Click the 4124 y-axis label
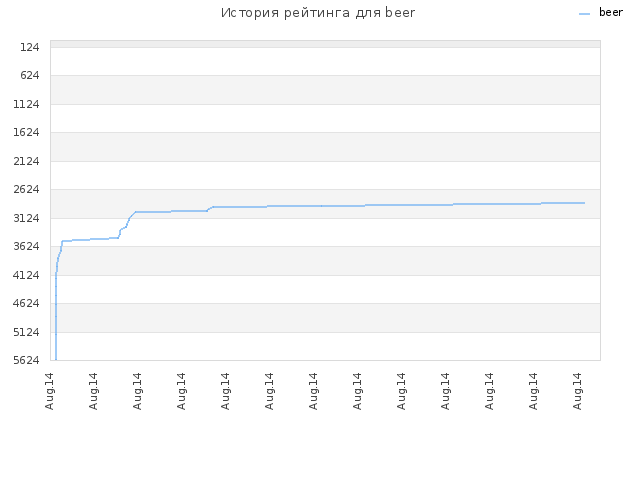This screenshot has height=480, width=640. pos(27,276)
